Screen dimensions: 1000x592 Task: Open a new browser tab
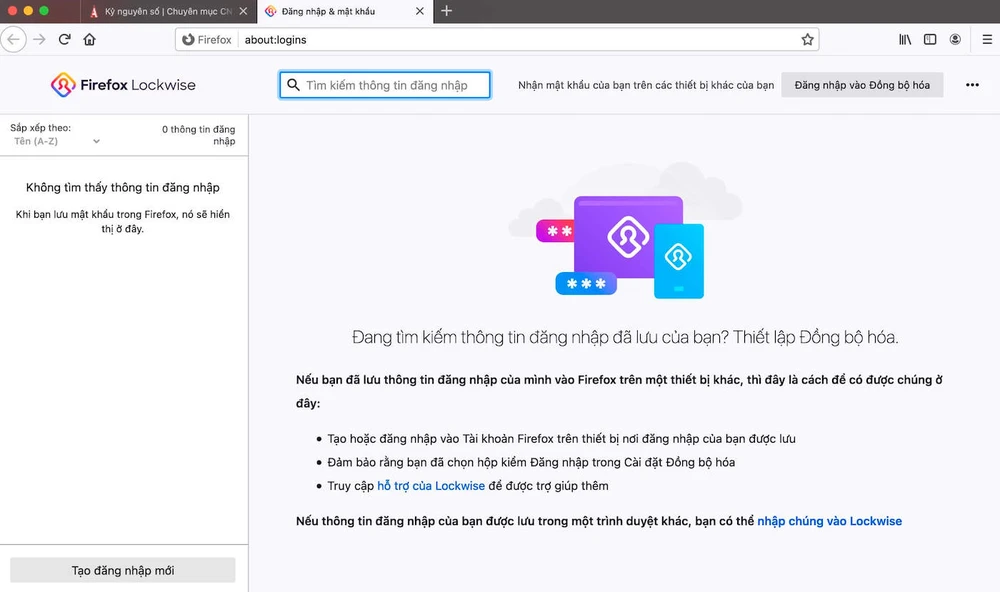pos(446,11)
